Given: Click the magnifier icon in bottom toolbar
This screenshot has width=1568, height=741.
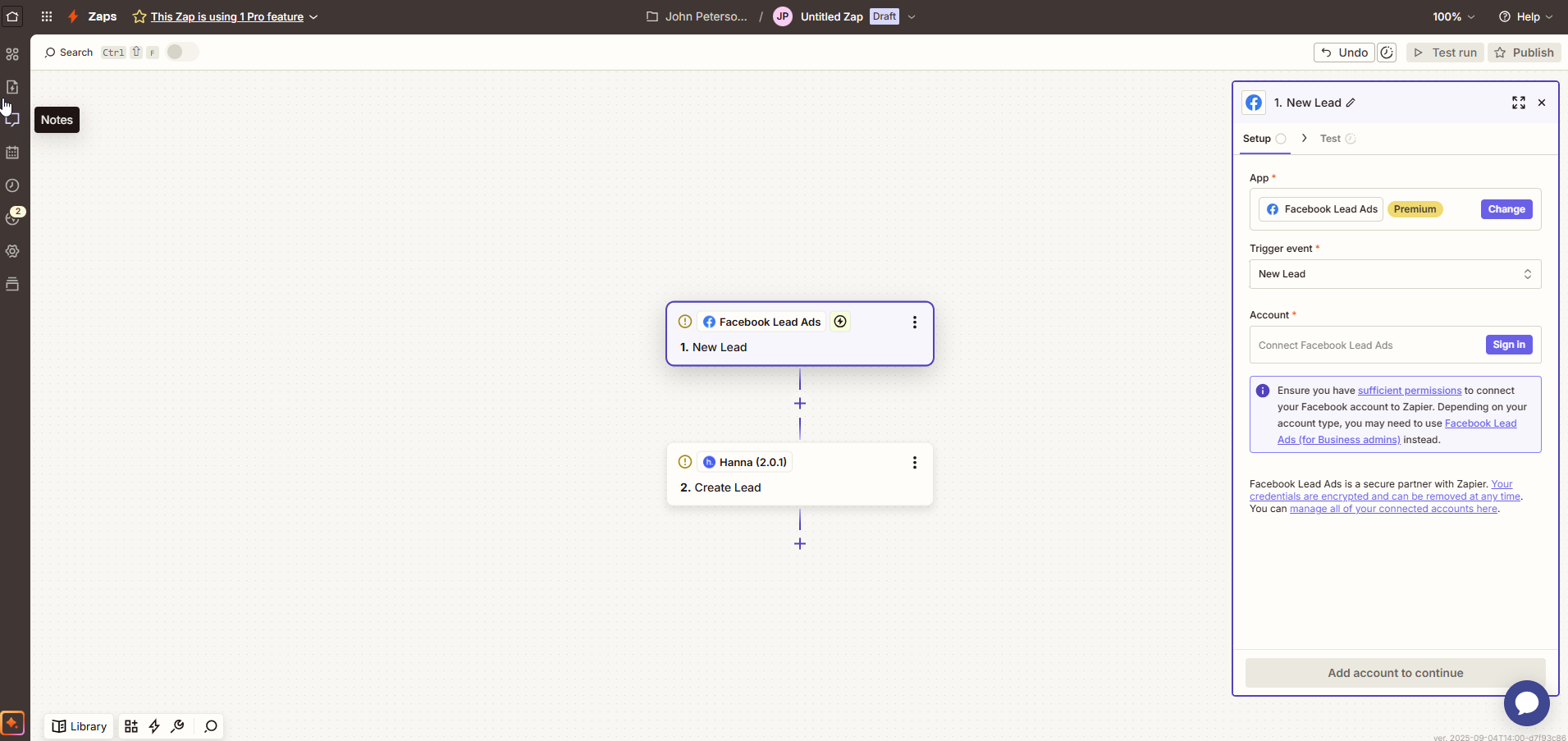Looking at the screenshot, I should coord(211,726).
